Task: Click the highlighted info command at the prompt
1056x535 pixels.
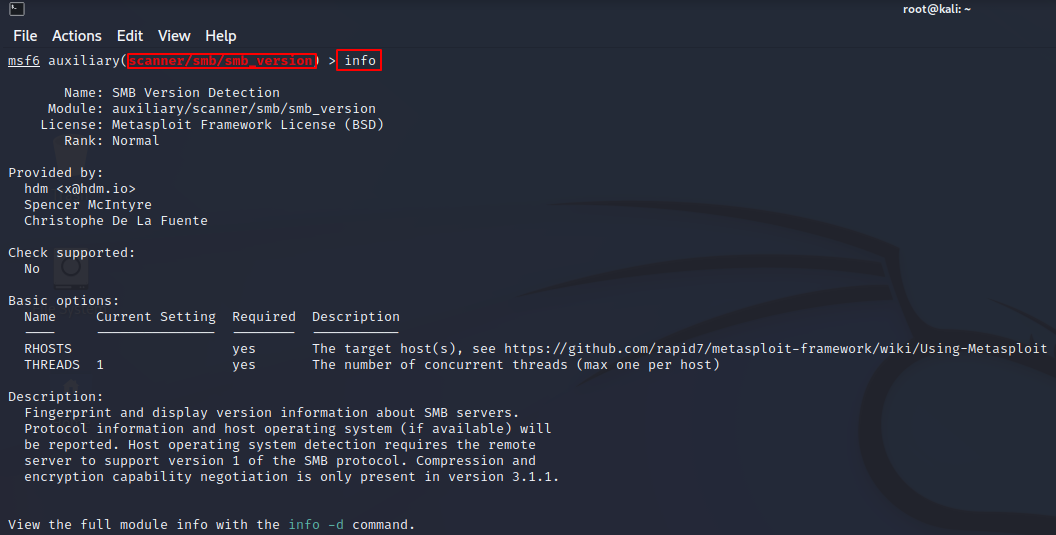Action: (360, 61)
